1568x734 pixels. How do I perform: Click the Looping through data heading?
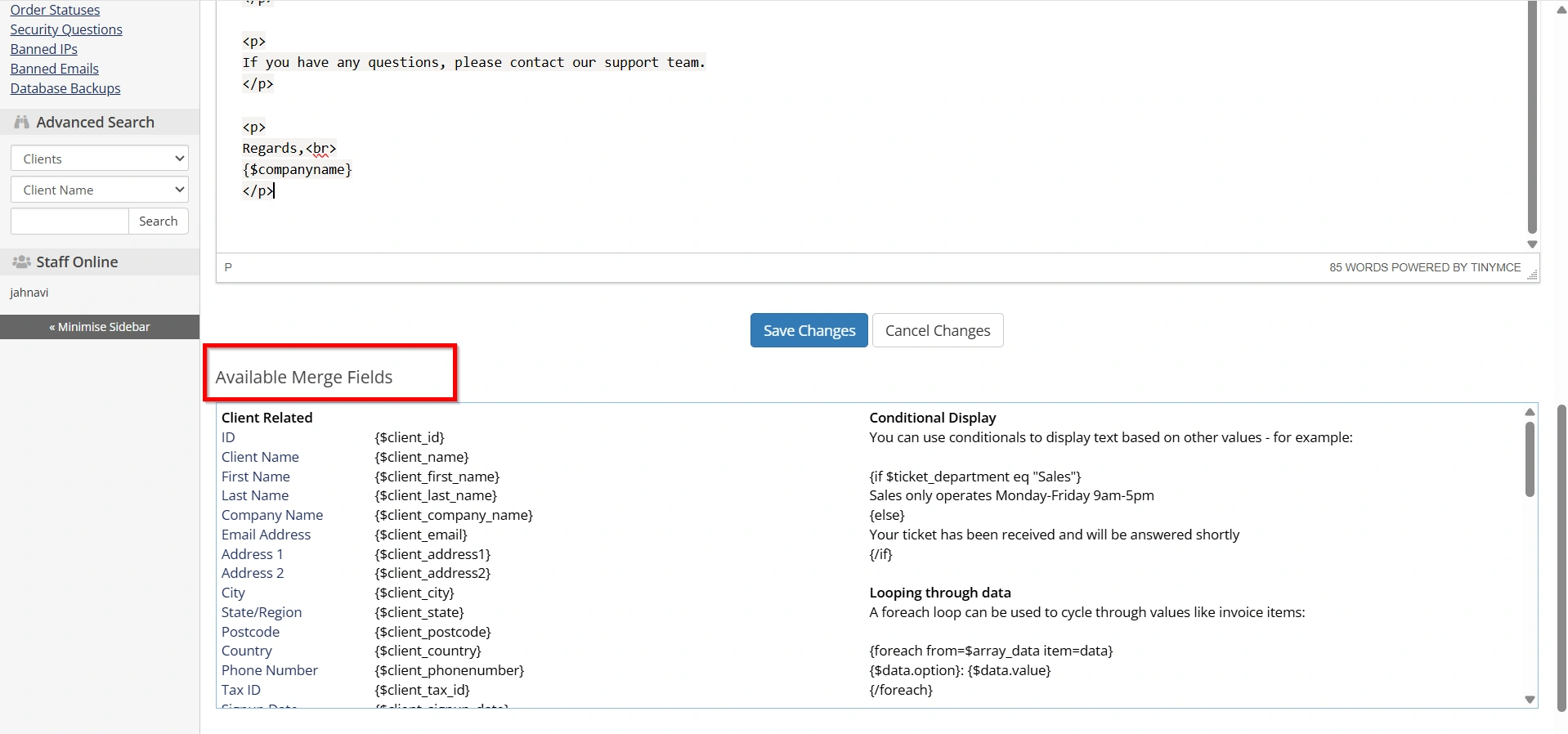coord(940,593)
